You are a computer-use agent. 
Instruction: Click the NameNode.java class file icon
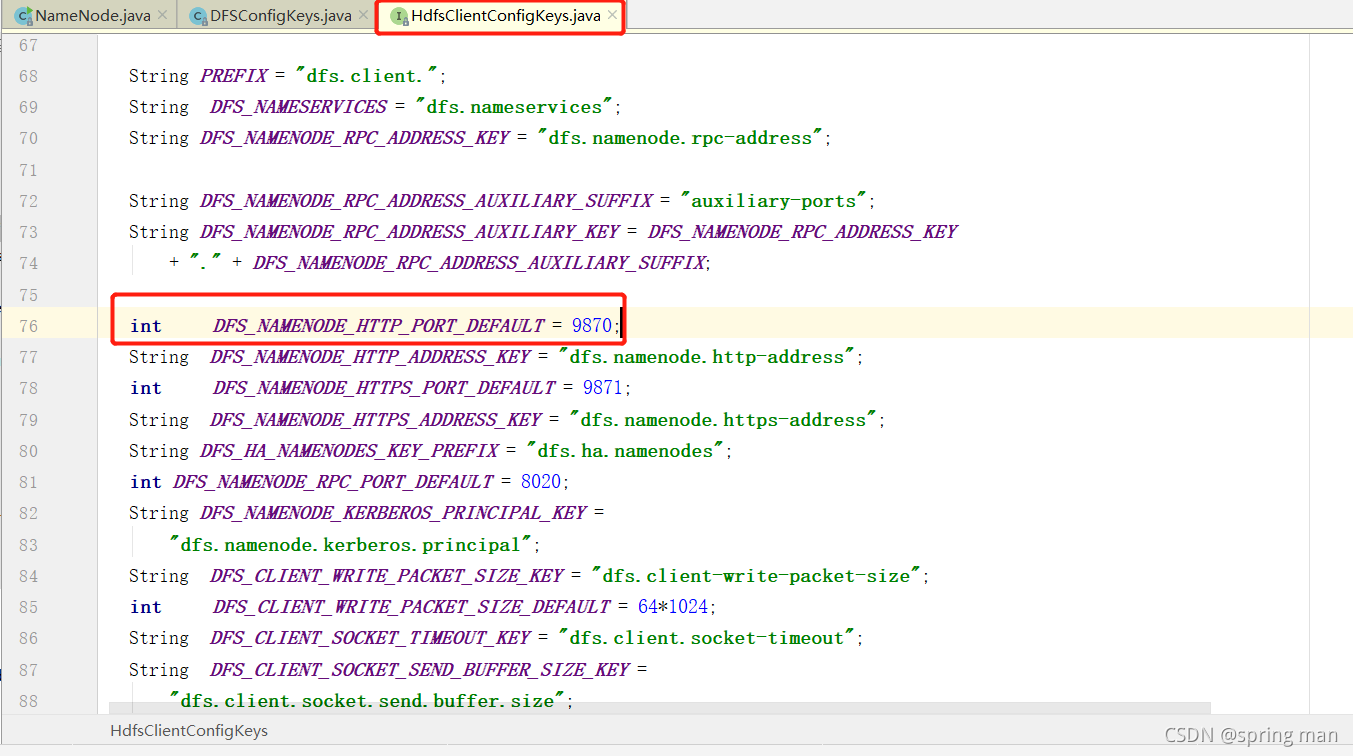(x=24, y=16)
